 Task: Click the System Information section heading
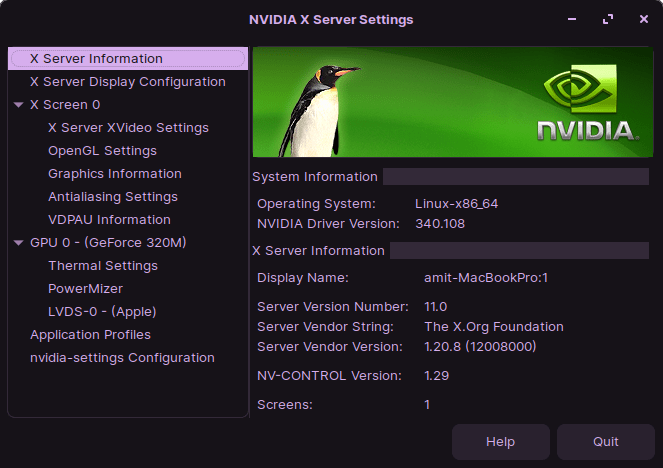coord(315,177)
